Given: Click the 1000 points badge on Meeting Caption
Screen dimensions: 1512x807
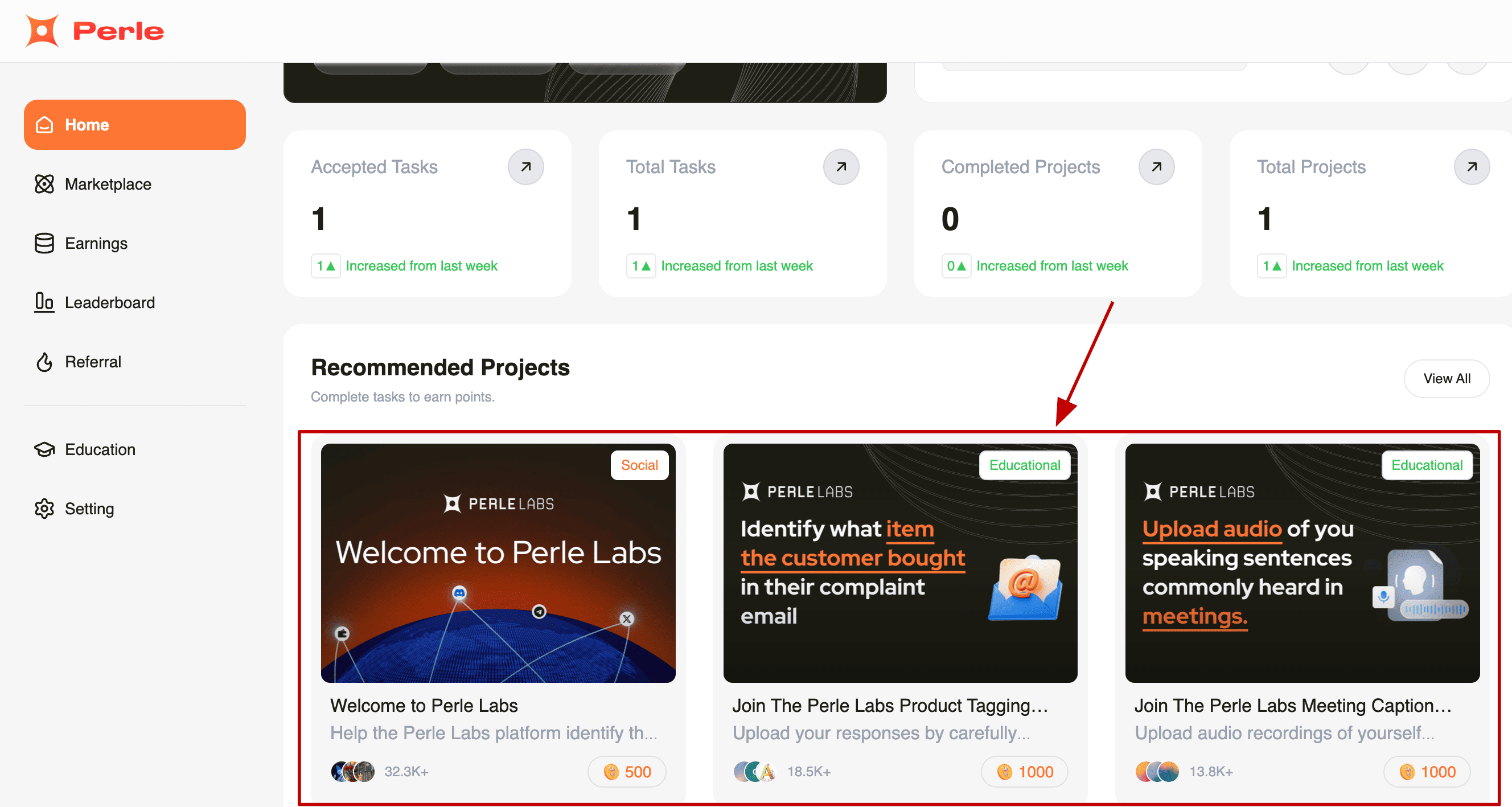Looking at the screenshot, I should coord(1426,772).
